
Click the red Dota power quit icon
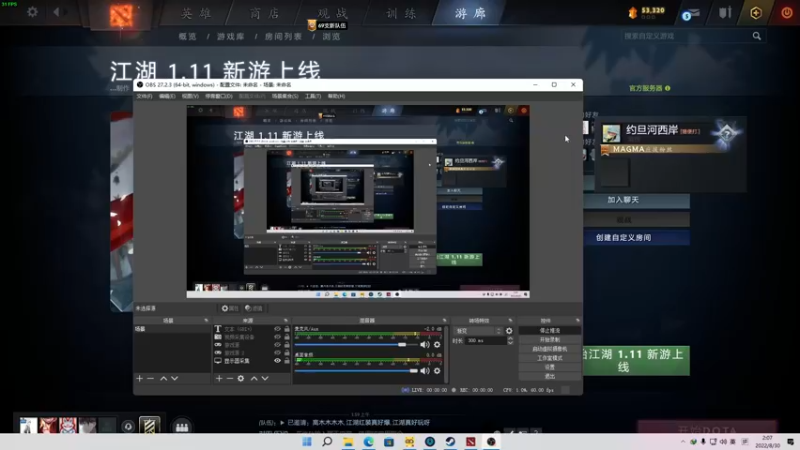(x=786, y=13)
